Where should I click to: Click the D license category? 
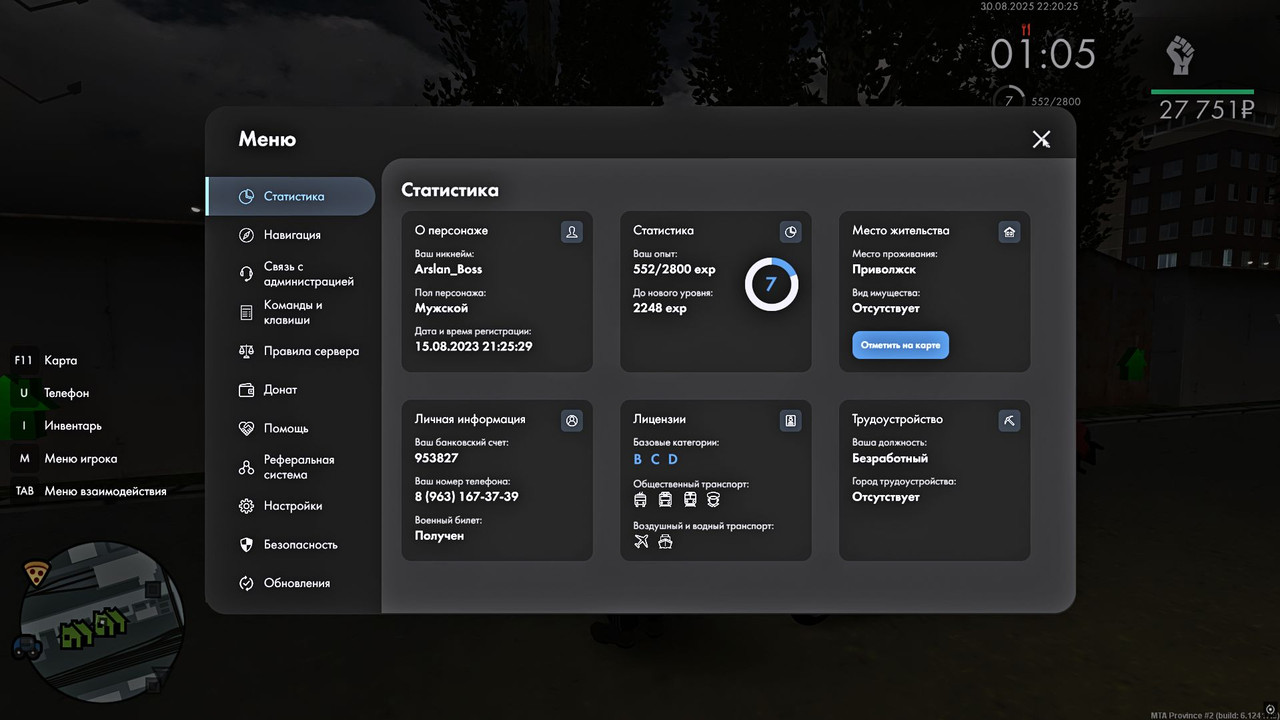673,459
